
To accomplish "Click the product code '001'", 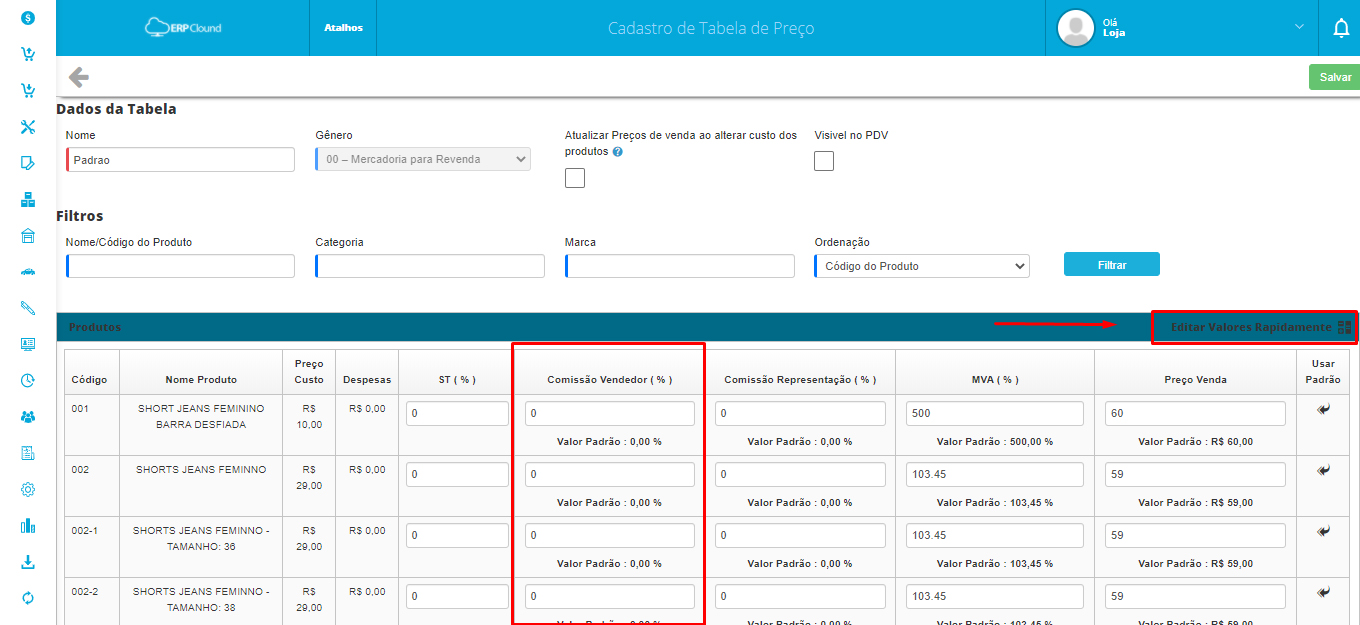I will point(80,409).
